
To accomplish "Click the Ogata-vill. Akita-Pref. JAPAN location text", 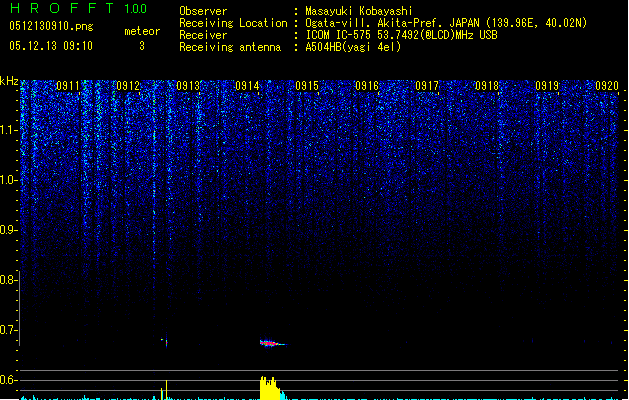I will click(446, 23).
